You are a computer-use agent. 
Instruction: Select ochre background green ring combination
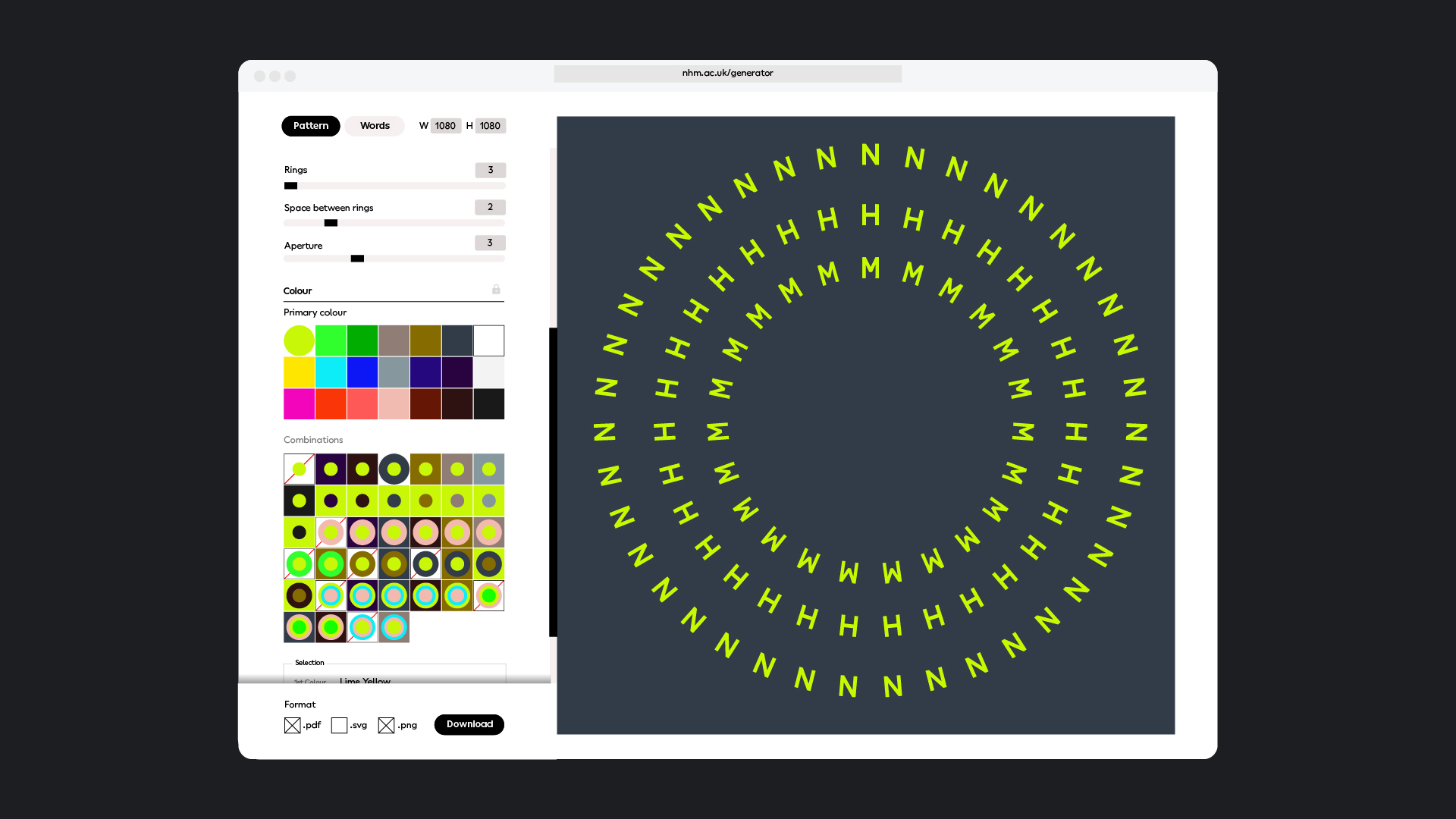point(331,564)
